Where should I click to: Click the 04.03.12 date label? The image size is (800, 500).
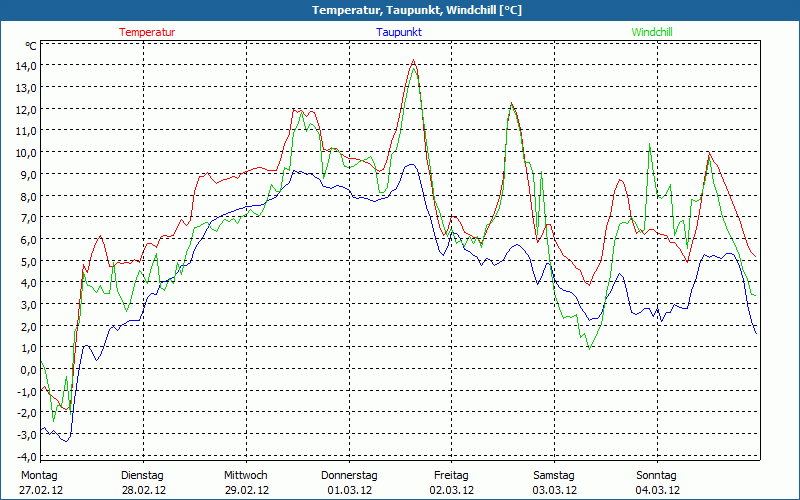pos(658,490)
